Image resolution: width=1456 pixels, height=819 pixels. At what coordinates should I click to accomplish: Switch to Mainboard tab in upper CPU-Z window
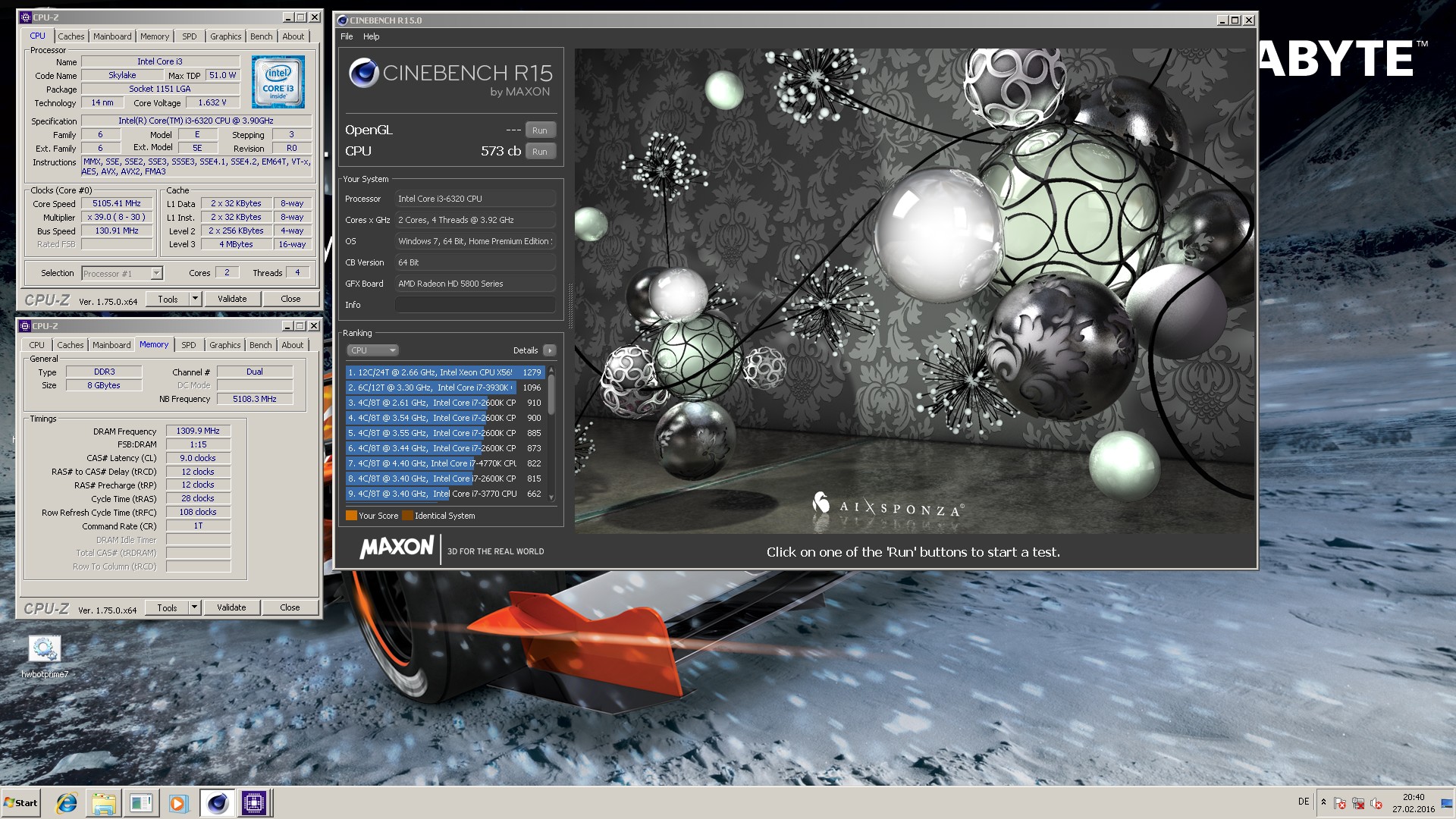pyautogui.click(x=112, y=36)
